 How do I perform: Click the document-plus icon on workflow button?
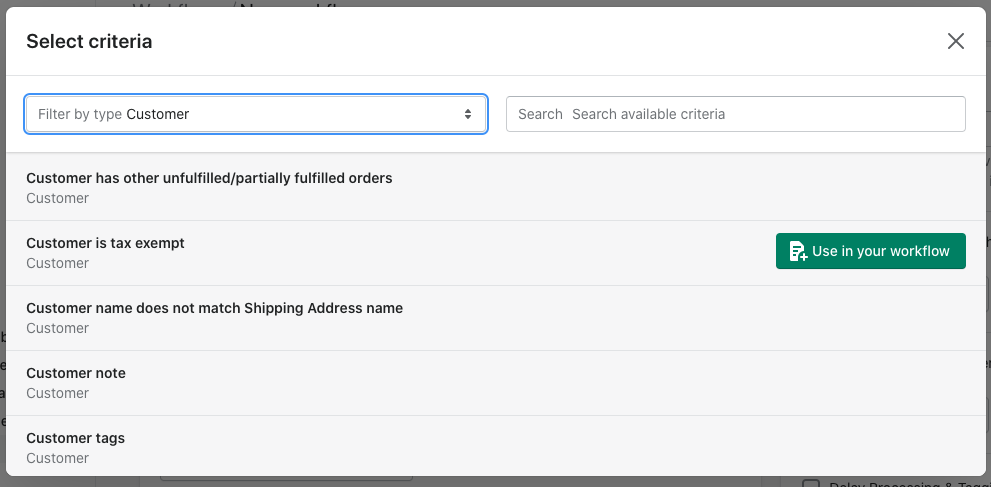(798, 251)
